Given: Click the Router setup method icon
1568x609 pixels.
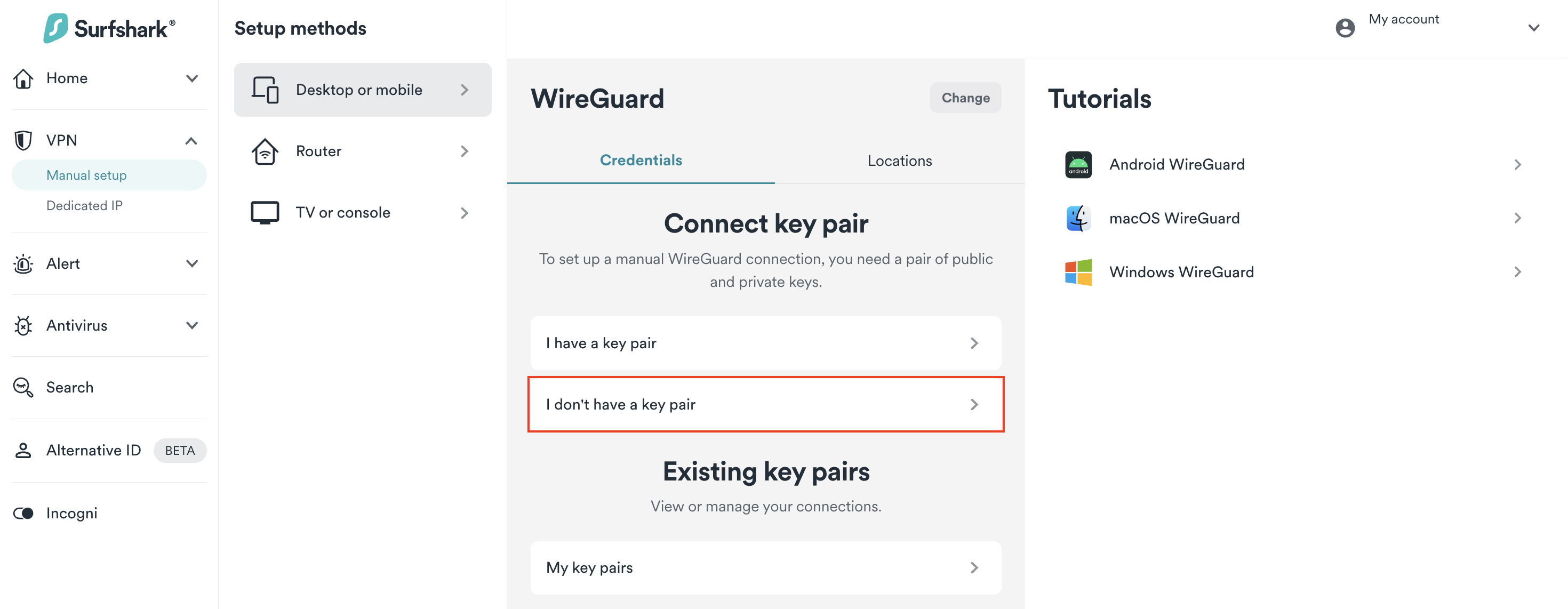Looking at the screenshot, I should [265, 151].
